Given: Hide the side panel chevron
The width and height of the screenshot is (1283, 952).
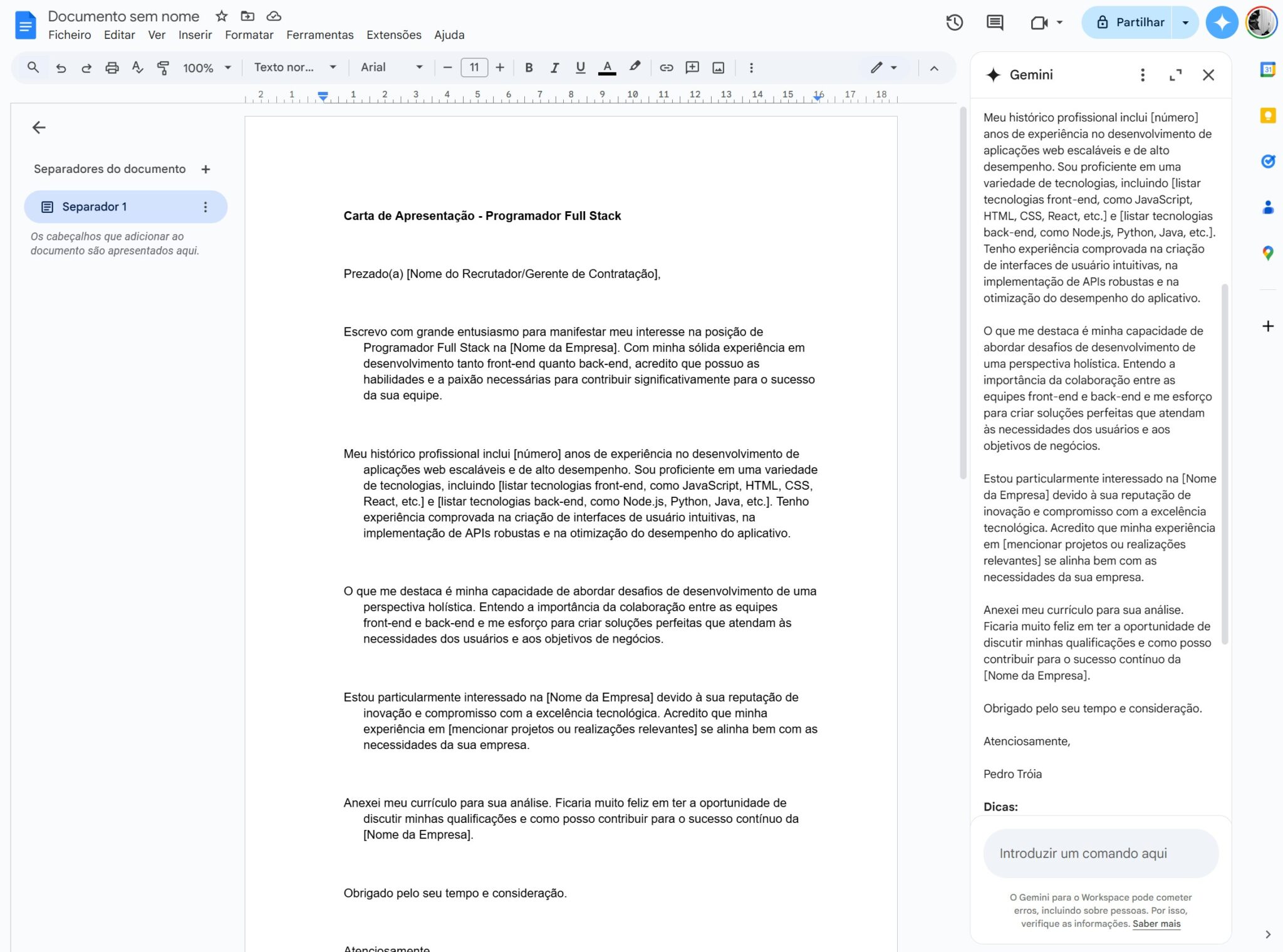Looking at the screenshot, I should 1268,934.
